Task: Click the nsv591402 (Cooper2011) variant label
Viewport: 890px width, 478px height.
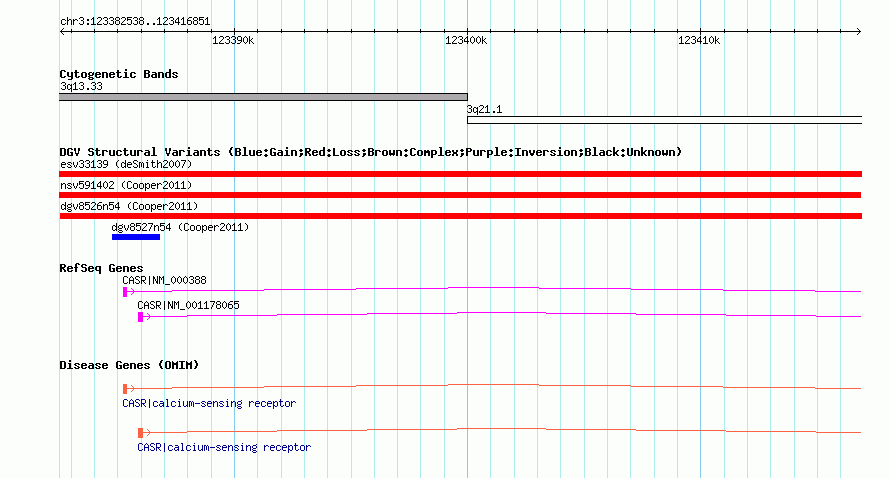Action: coord(126,186)
